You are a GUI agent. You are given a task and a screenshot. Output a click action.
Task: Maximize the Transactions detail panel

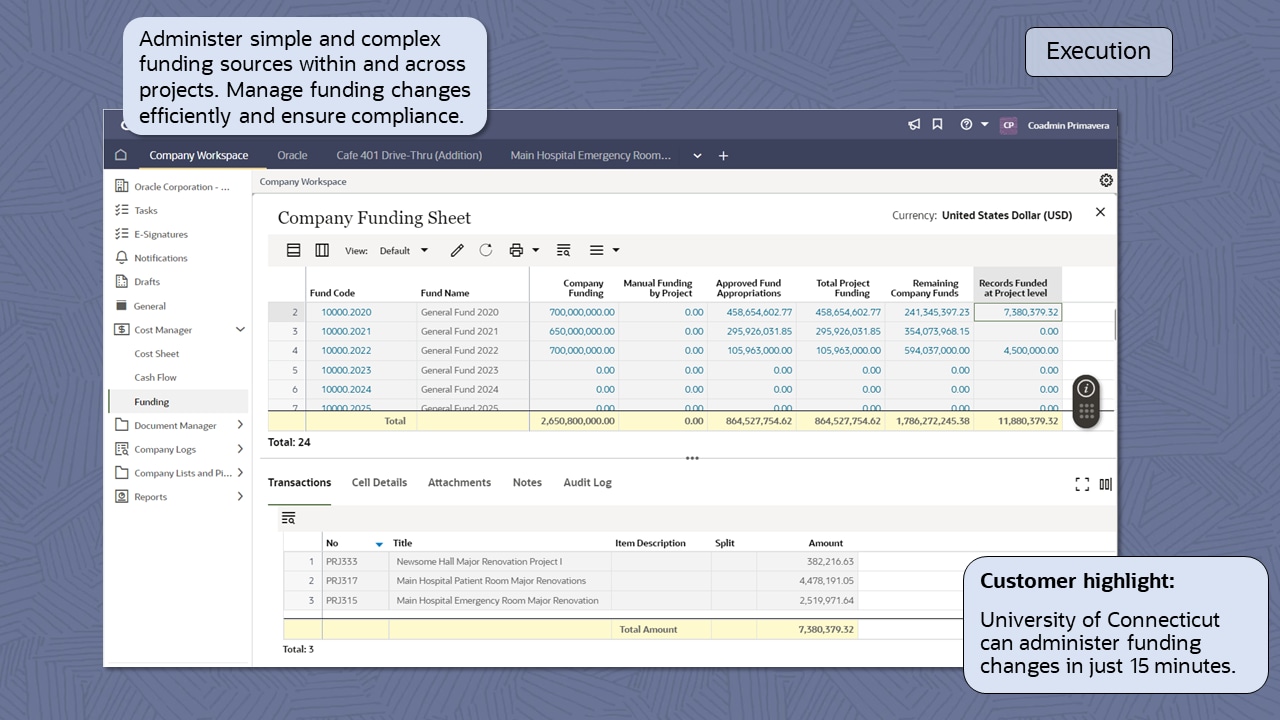(1082, 484)
